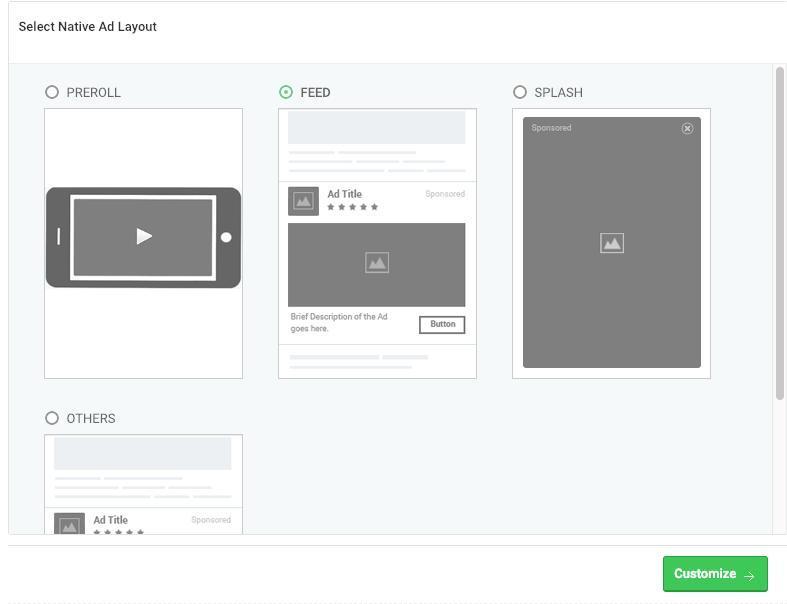Click the five-star rating in Feed preview
This screenshot has height=604, width=787.
(x=352, y=207)
